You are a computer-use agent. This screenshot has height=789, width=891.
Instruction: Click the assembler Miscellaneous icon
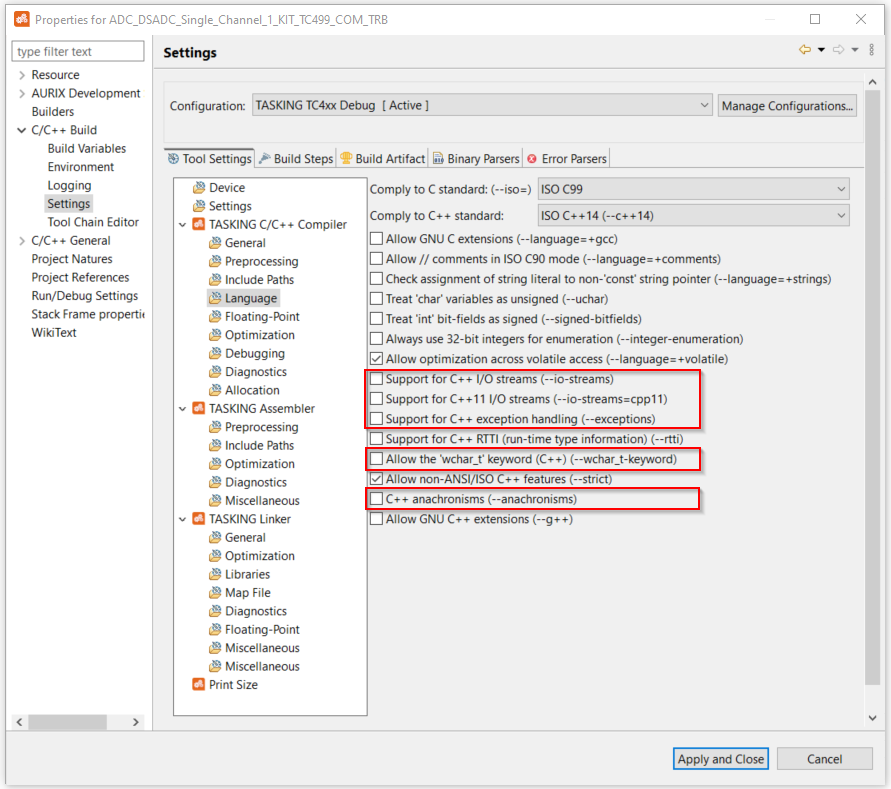tap(214, 501)
